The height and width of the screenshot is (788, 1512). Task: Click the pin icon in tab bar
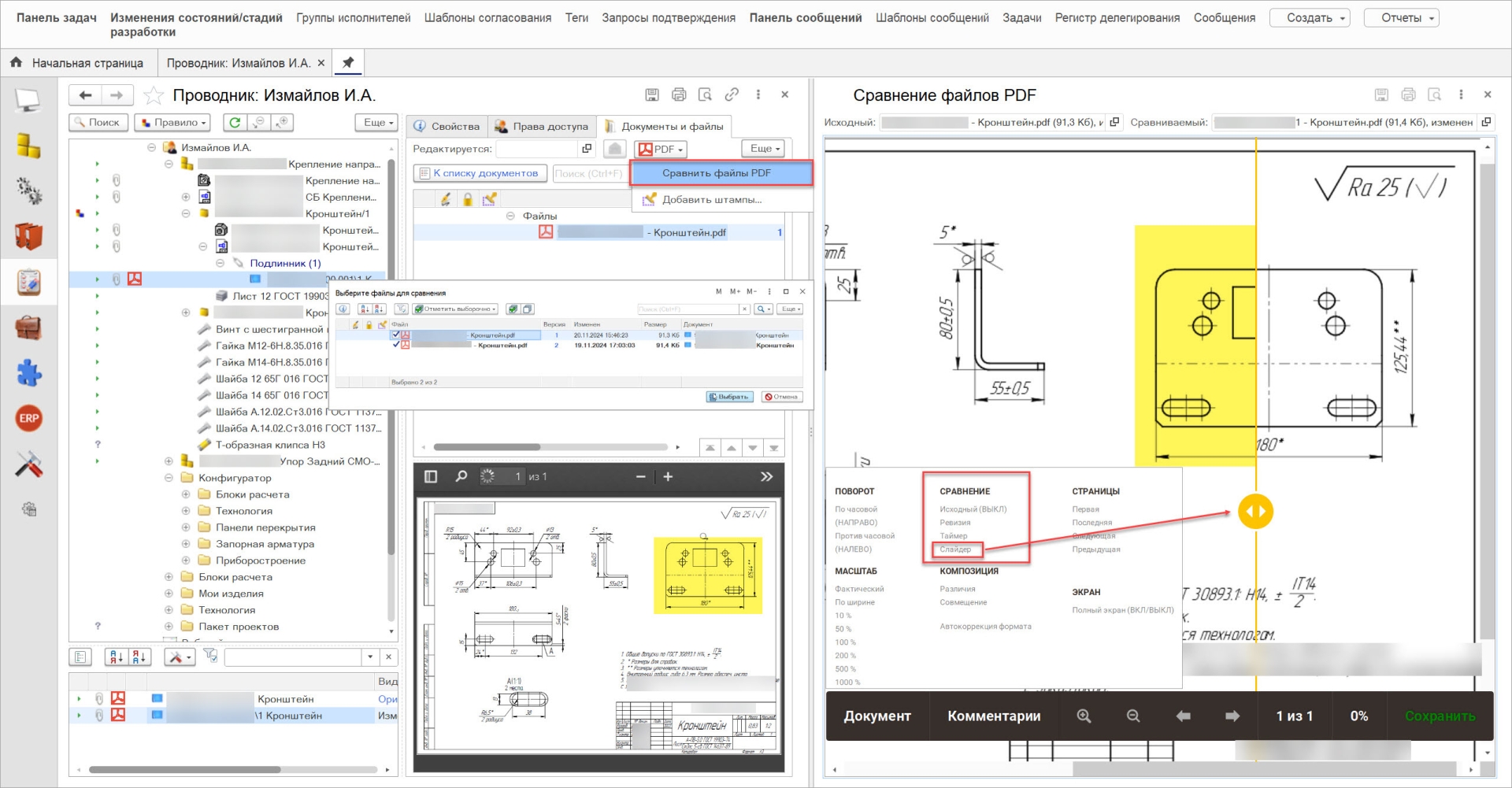point(347,62)
